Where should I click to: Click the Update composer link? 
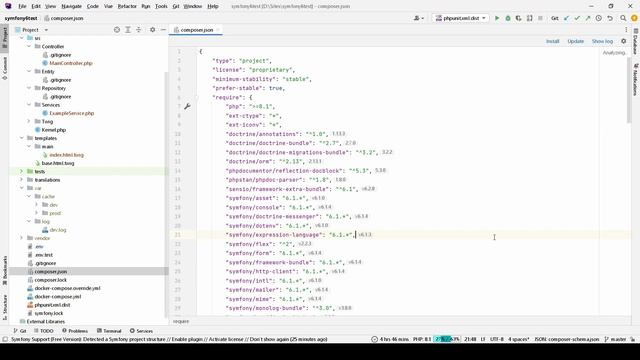576,41
